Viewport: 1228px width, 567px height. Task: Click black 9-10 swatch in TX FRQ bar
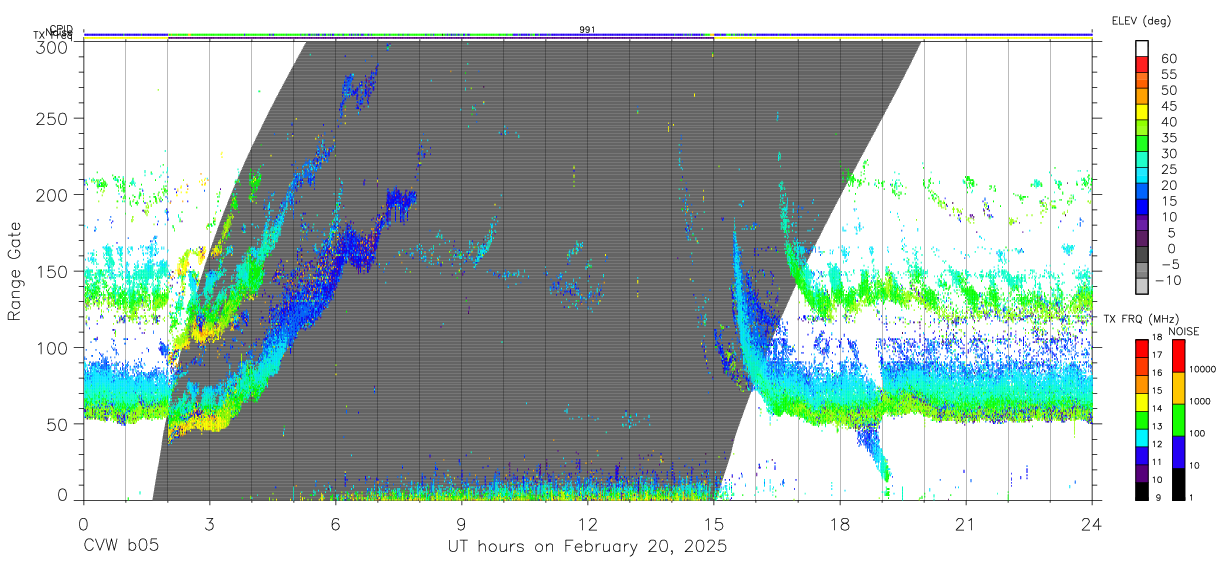coord(1142,490)
